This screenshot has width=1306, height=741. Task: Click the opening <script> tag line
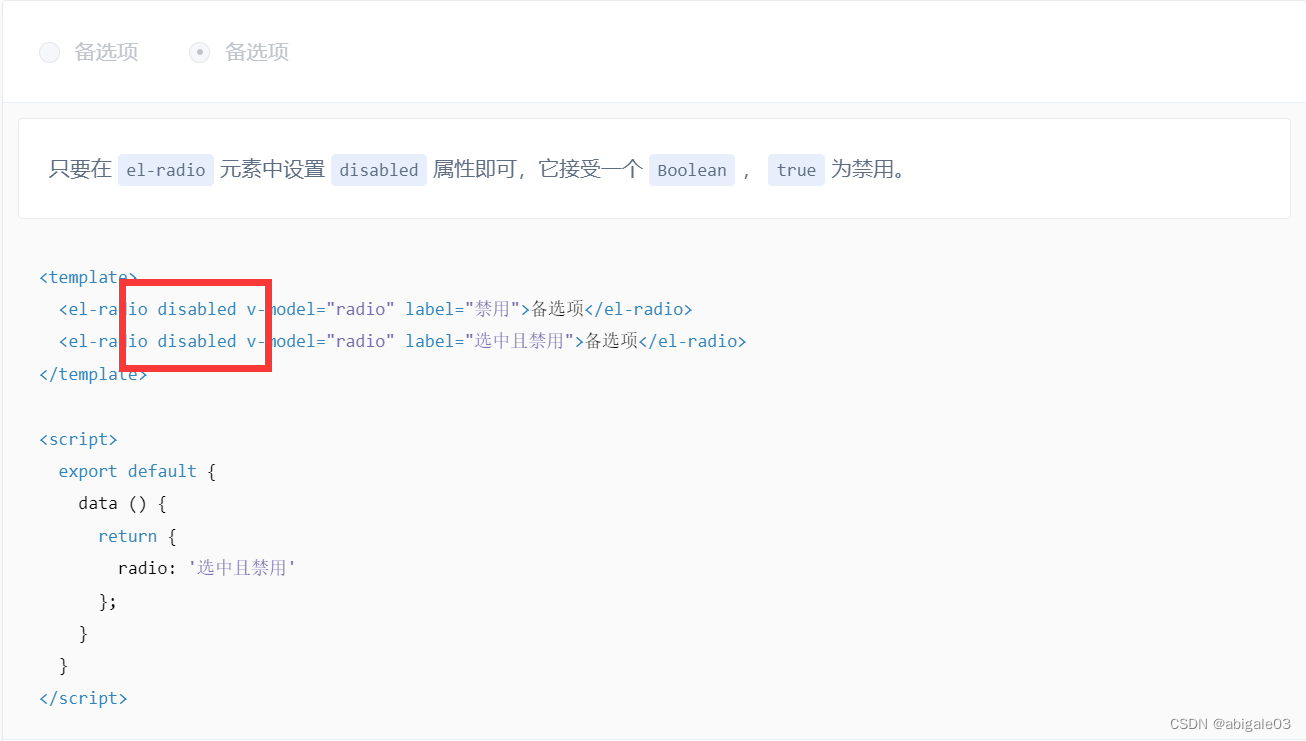(x=78, y=439)
